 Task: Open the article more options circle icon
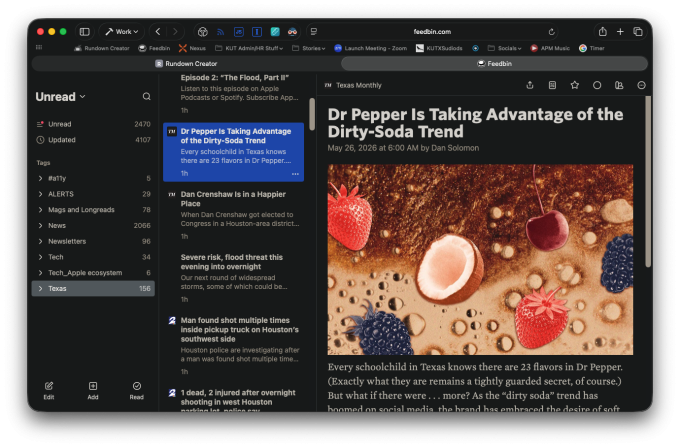click(641, 85)
